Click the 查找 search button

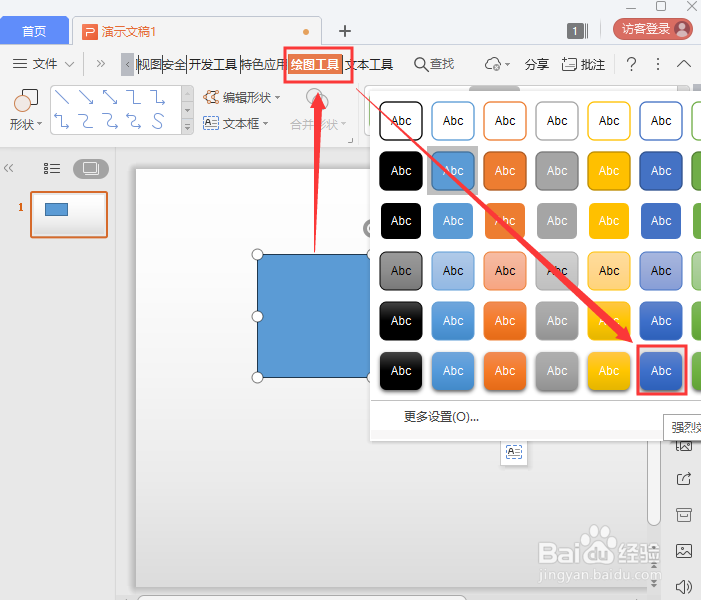pos(434,64)
